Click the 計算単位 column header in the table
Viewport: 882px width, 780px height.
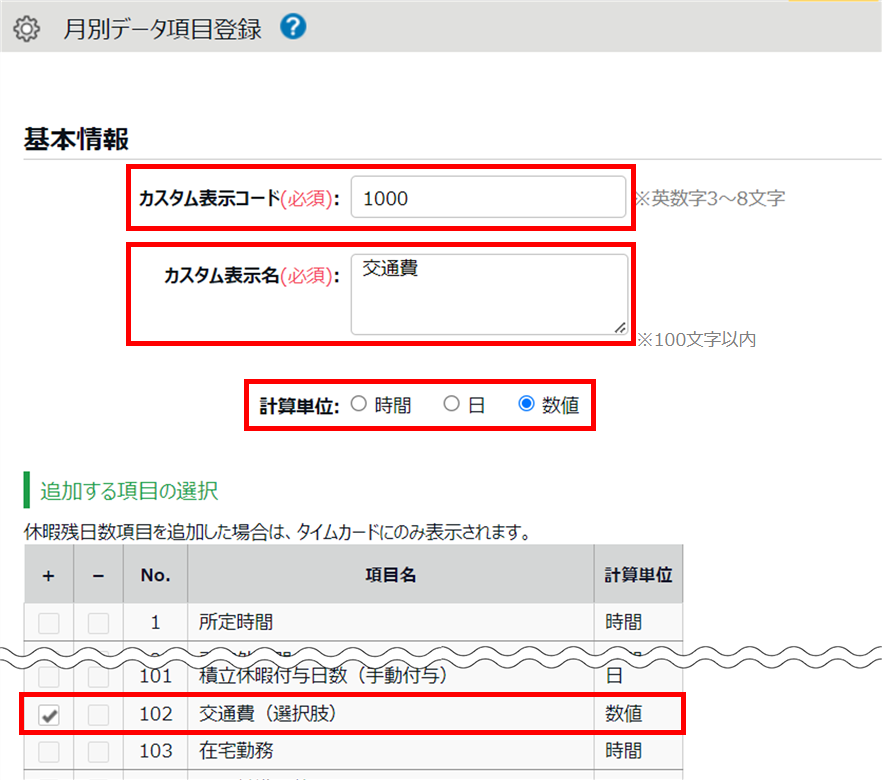tap(638, 575)
